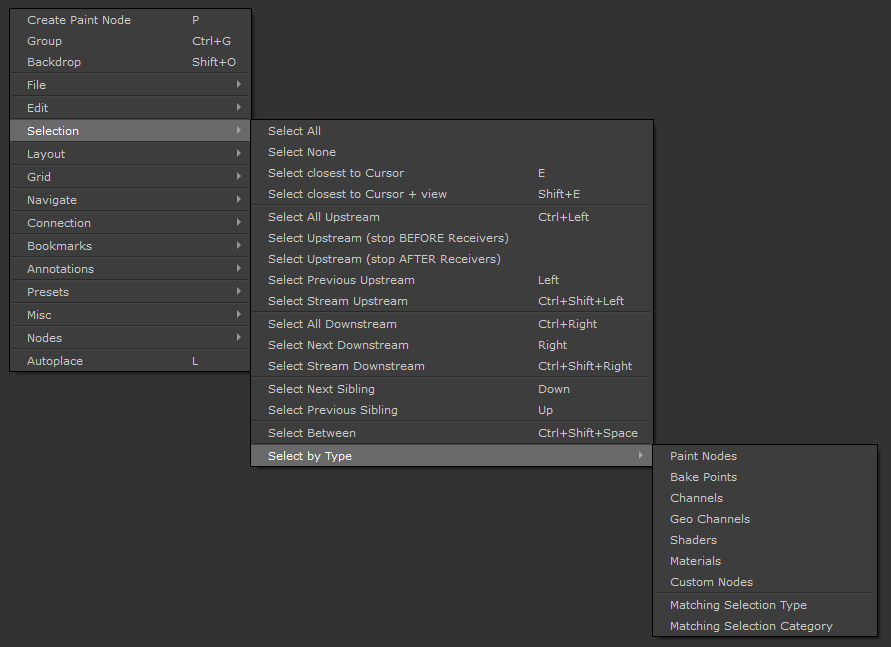Choose Group from the context menu
The width and height of the screenshot is (891, 647).
pos(45,41)
